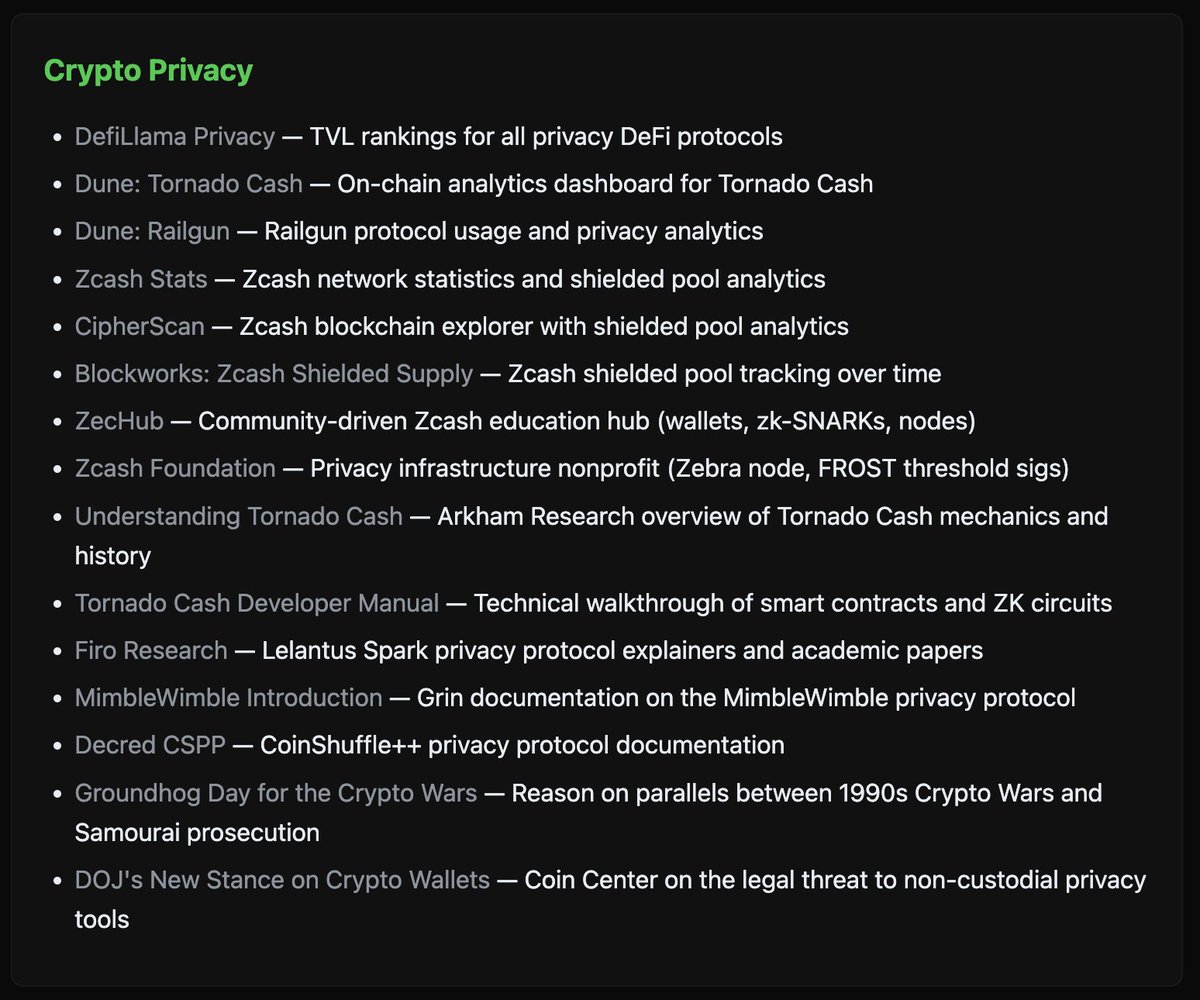
Task: Visit the Dune: Railgun dashboard link
Action: click(152, 231)
